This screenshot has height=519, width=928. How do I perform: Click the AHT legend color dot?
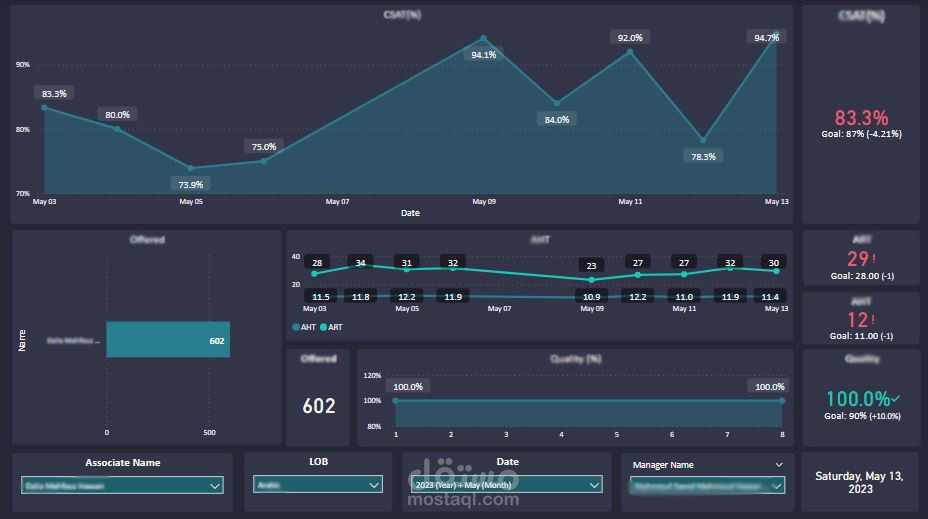(x=296, y=327)
